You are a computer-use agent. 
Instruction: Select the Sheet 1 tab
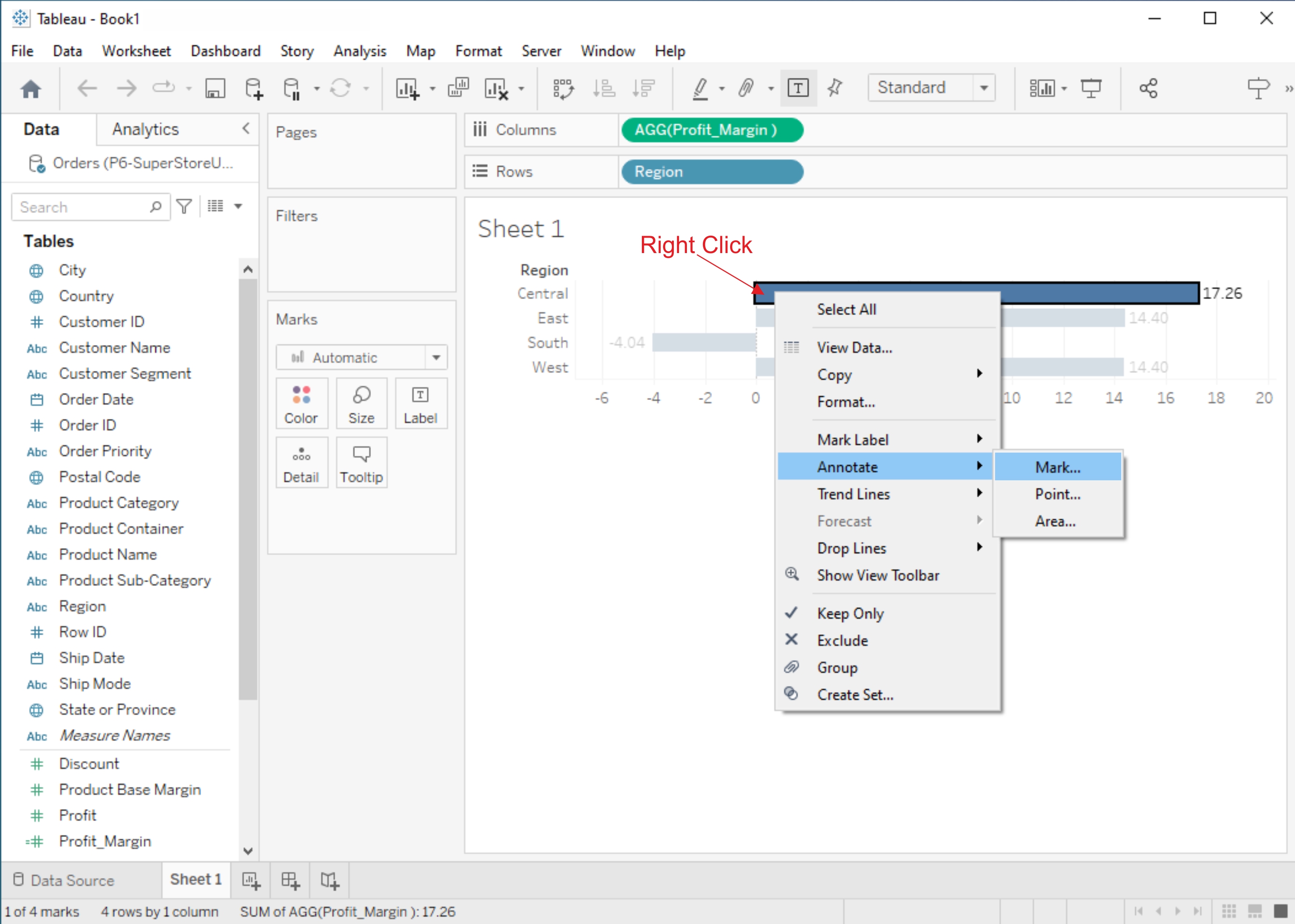point(196,879)
